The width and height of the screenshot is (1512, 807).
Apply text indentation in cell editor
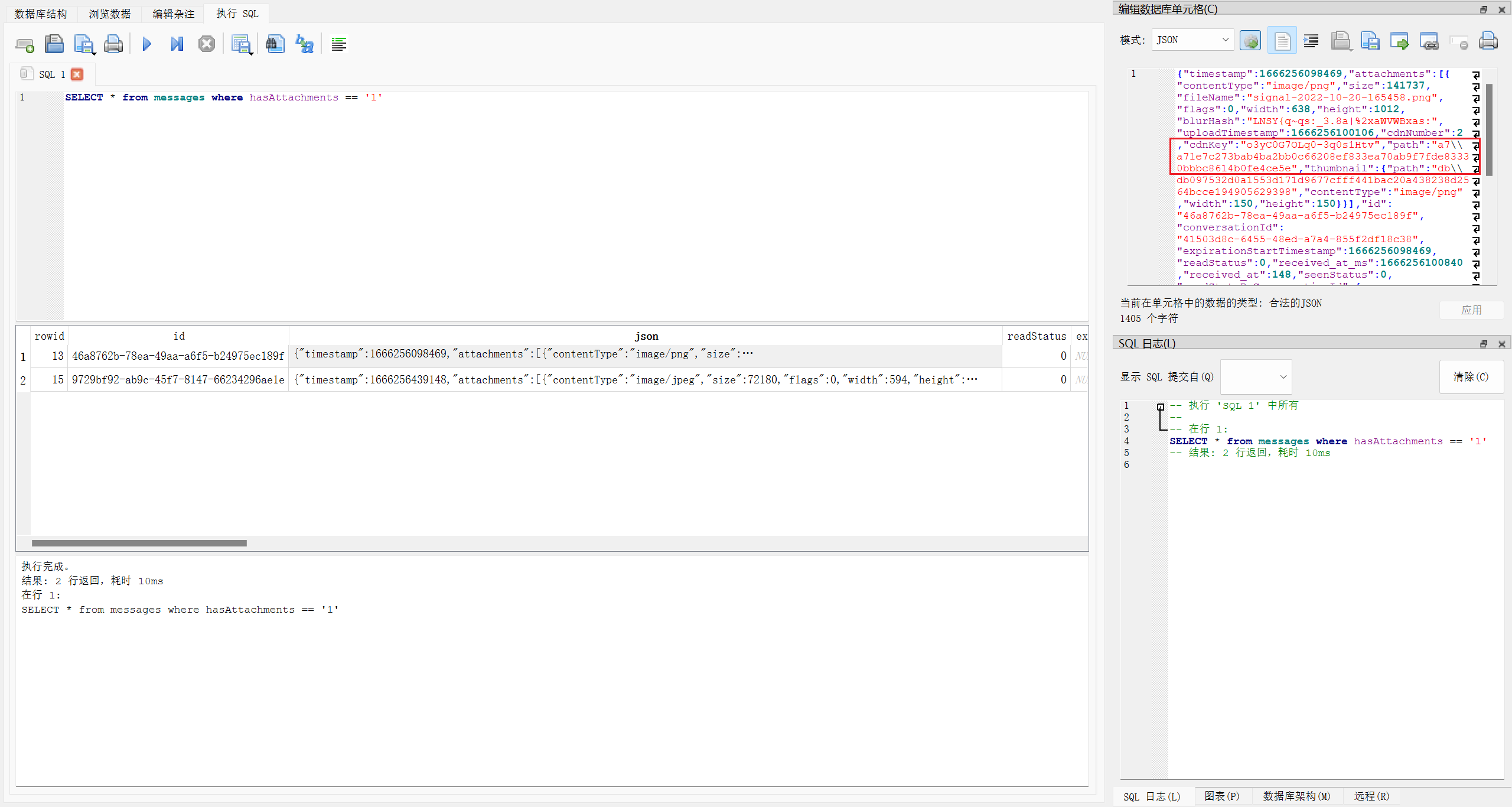(x=1311, y=41)
